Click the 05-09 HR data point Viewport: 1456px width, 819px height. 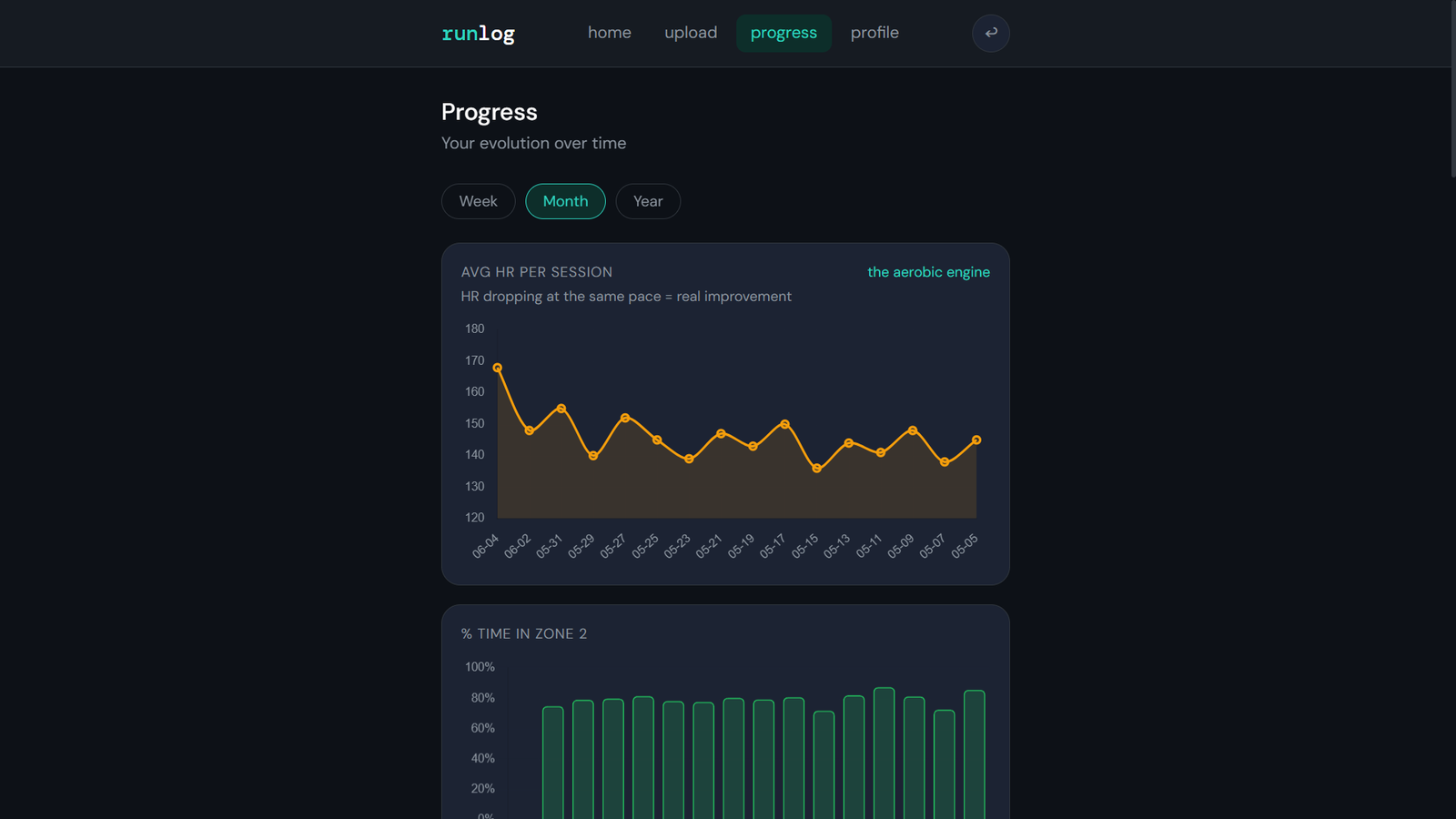(913, 430)
